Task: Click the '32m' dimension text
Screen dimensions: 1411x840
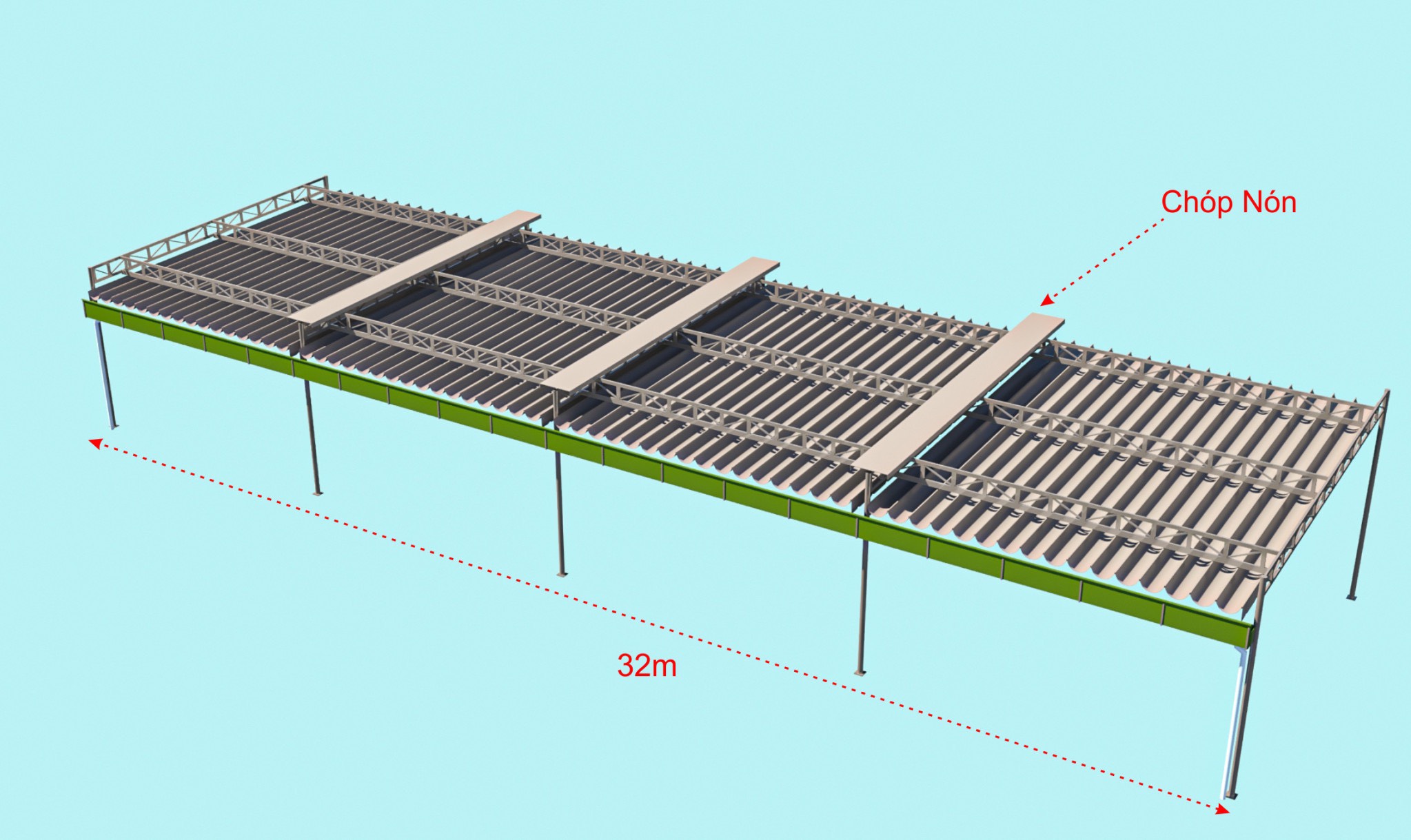Action: (647, 666)
